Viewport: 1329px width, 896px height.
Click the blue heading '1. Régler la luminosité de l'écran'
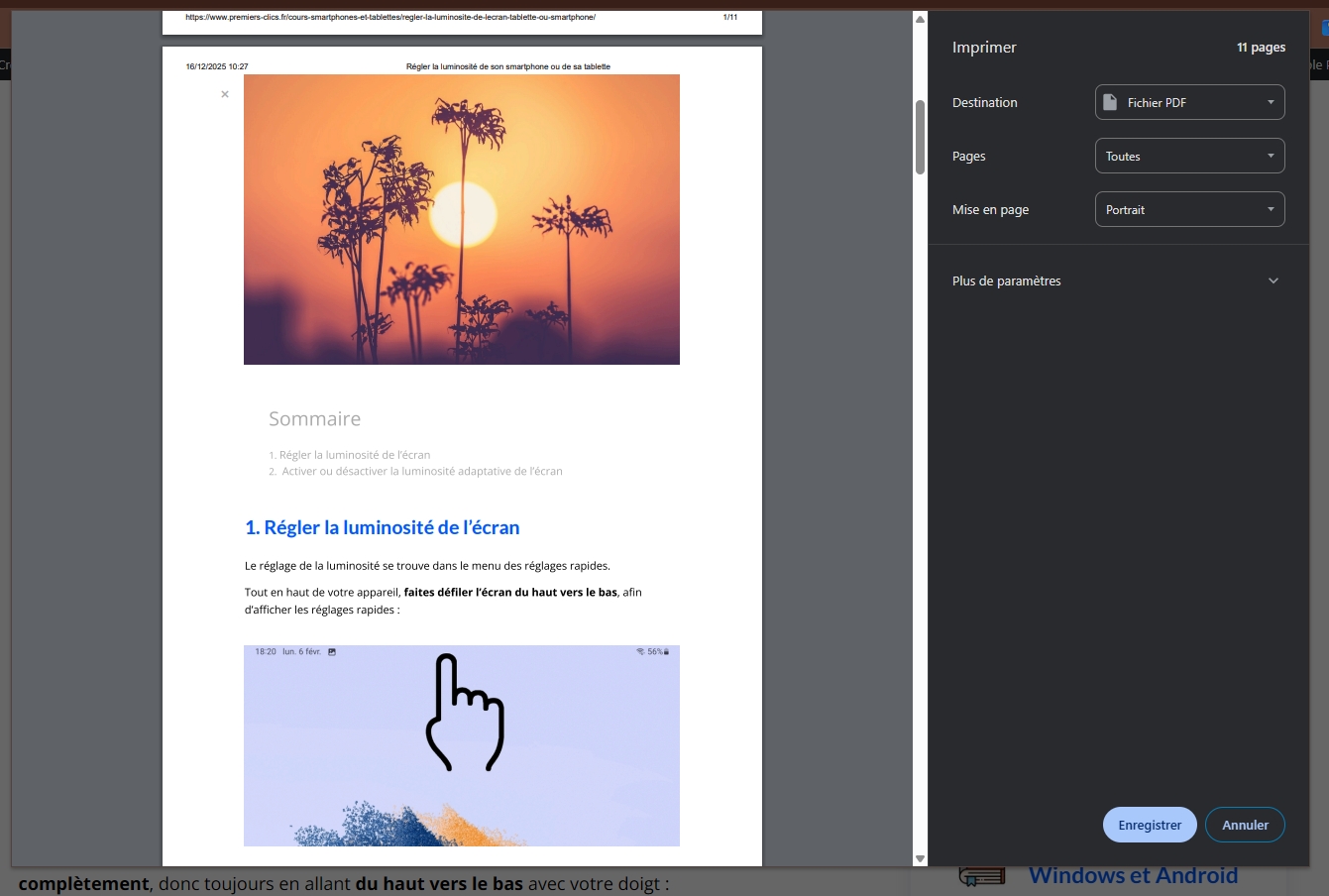coord(382,527)
